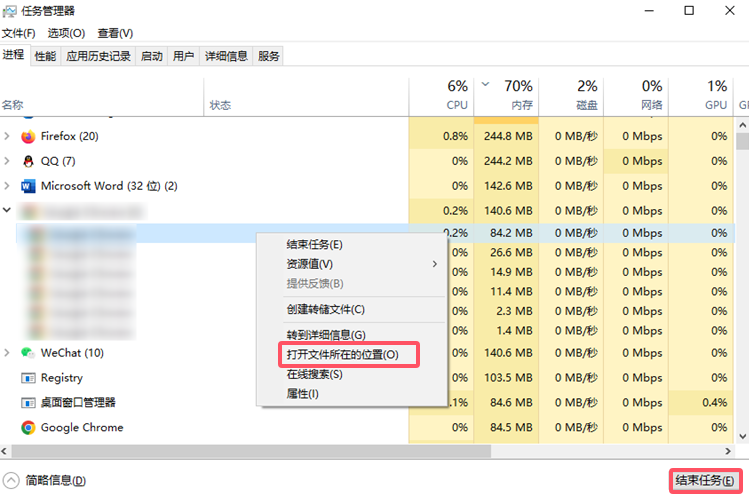Switch to the 用户 tab
Viewport: 749px width, 496px height.
pos(183,56)
